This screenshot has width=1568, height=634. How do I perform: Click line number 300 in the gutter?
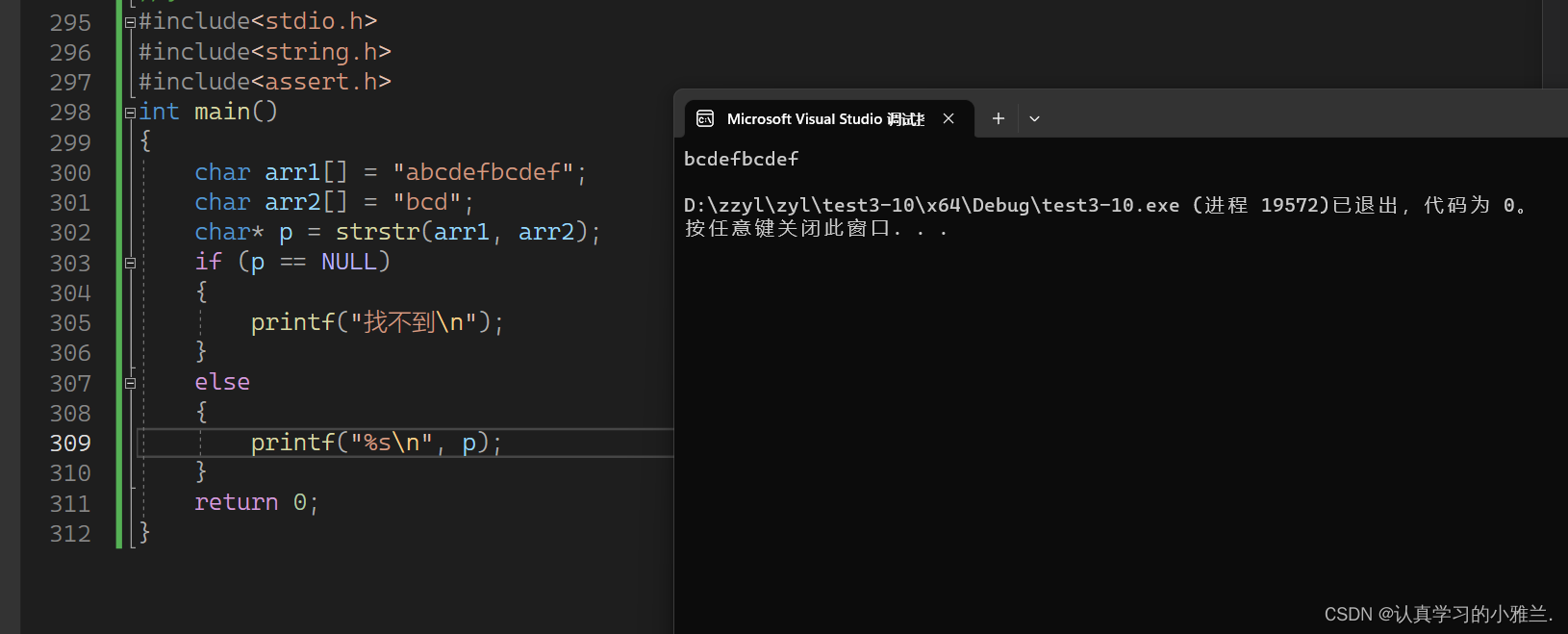pyautogui.click(x=70, y=173)
